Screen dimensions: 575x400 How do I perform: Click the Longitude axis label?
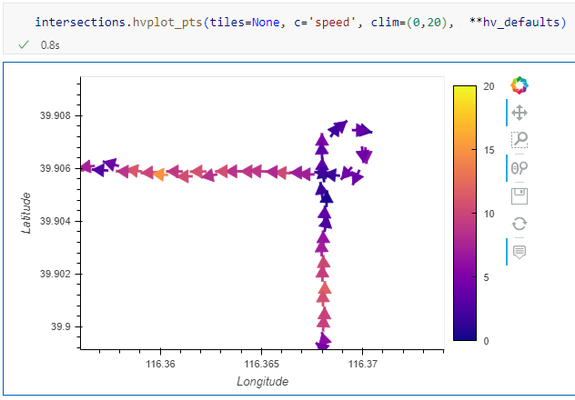263,381
